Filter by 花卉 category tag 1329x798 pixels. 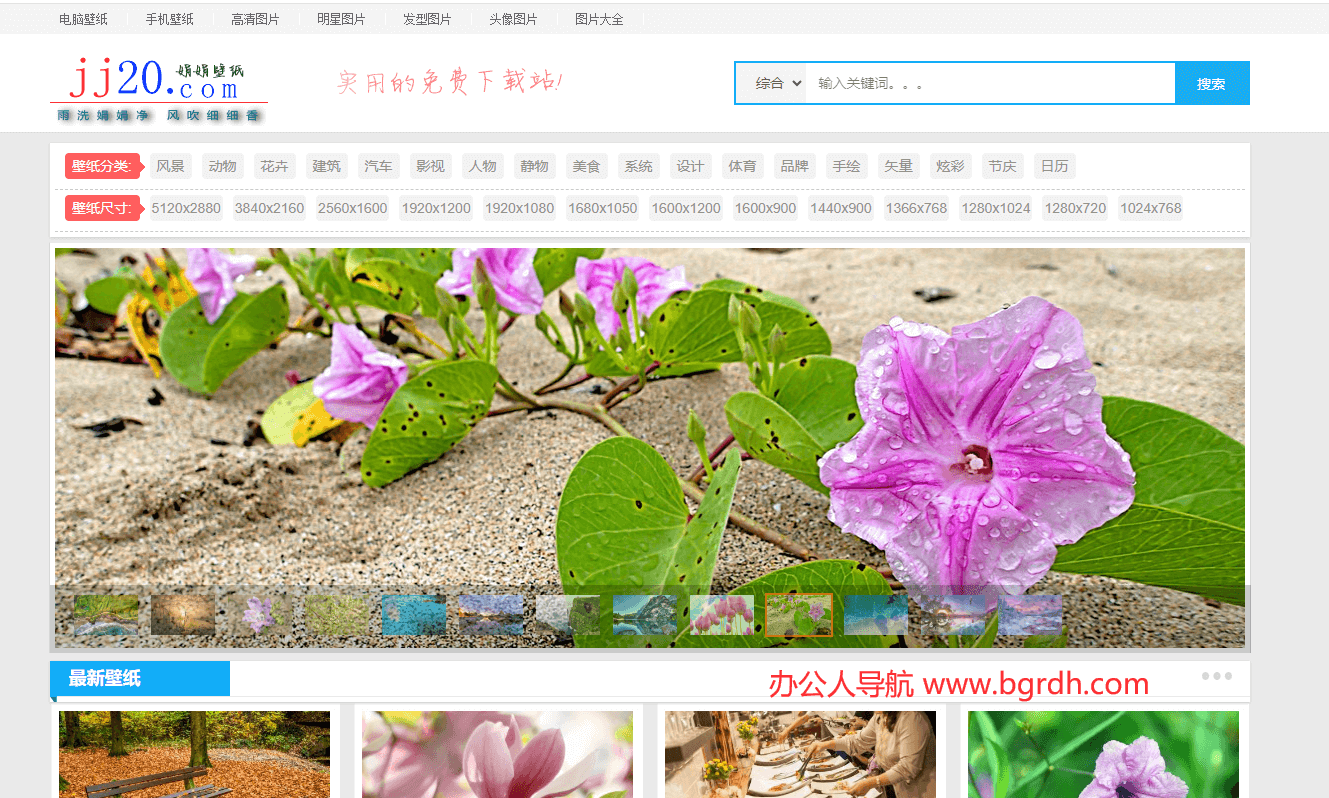coord(274,166)
